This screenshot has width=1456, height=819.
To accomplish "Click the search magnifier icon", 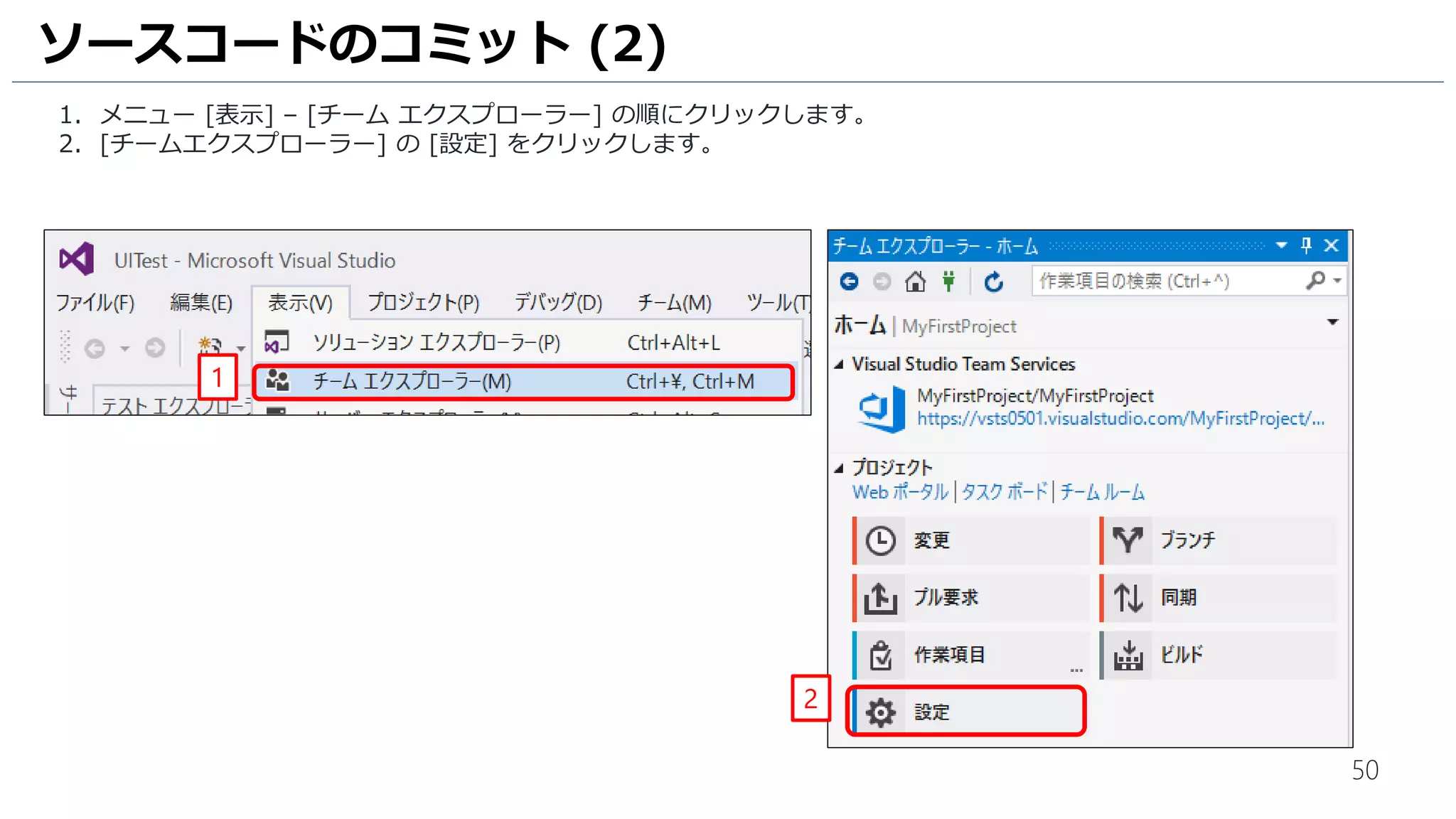I will 1315,280.
